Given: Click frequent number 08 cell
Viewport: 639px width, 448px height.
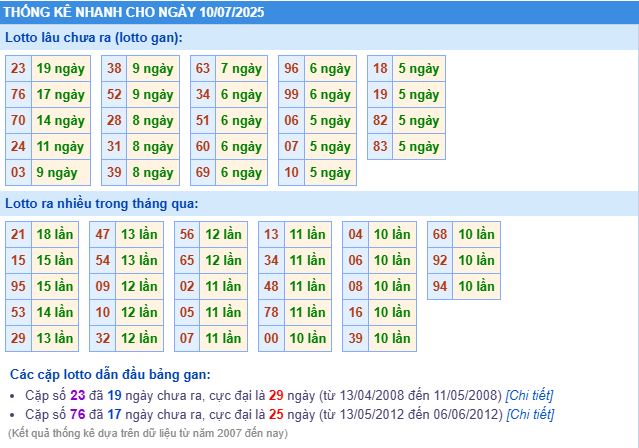Looking at the screenshot, I should [355, 286].
